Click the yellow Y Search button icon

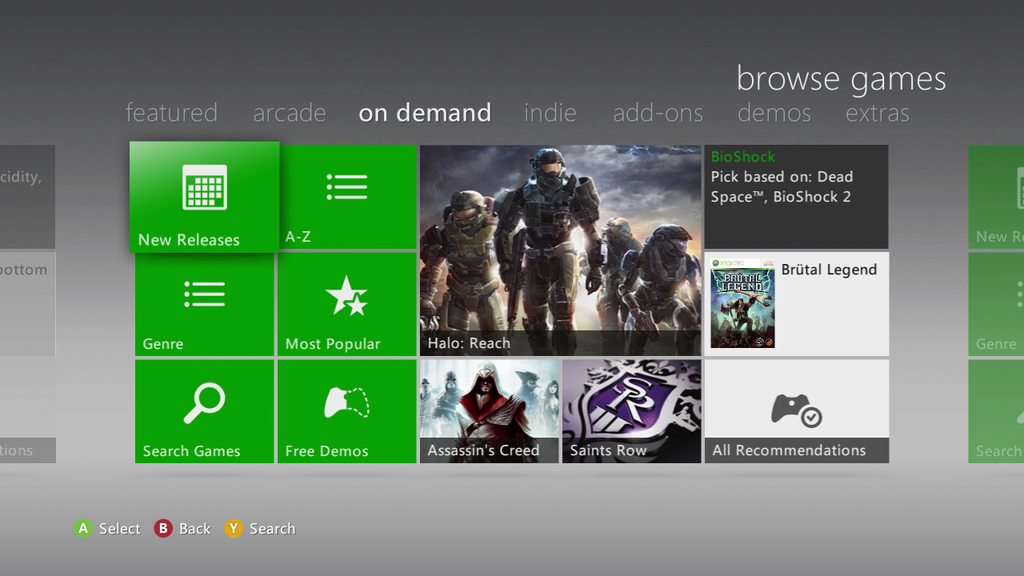(233, 528)
